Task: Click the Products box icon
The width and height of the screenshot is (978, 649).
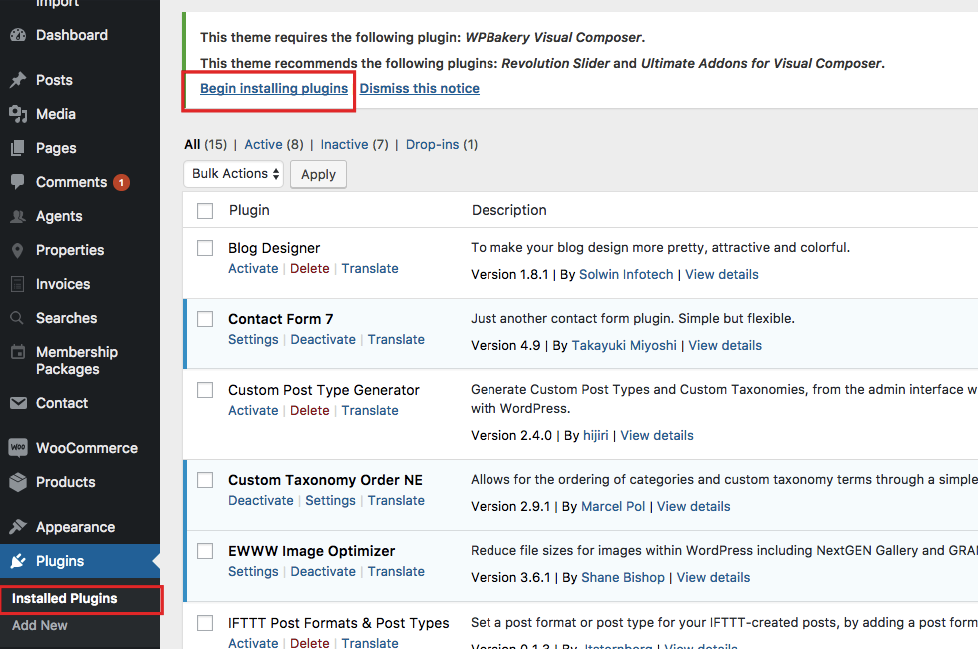Action: coord(18,482)
